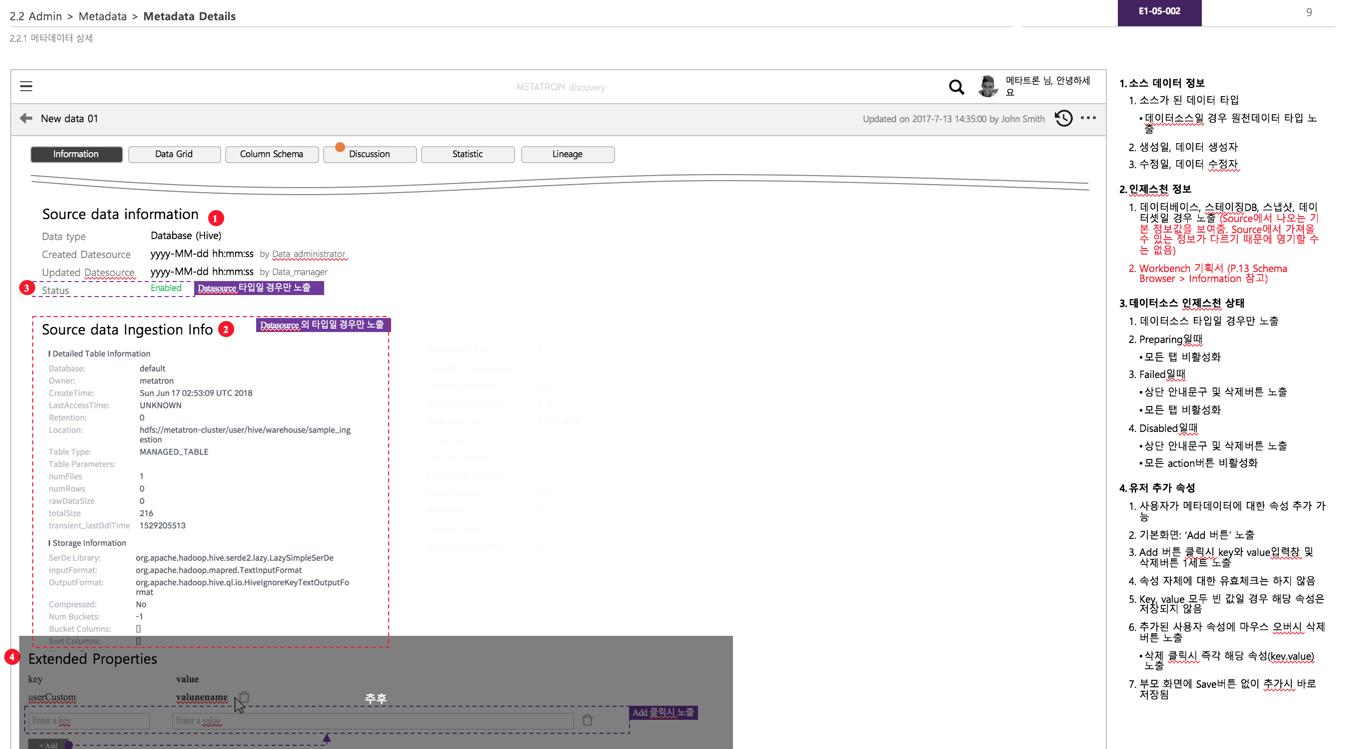Click trash icon beside the Enter a value field
Screen dimensions: 1345x749
tap(587, 720)
